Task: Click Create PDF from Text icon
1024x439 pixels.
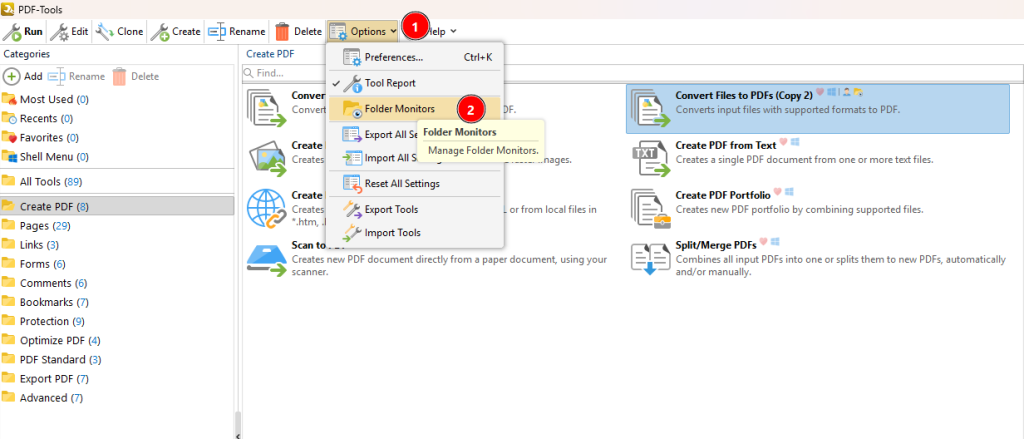Action: (651, 157)
